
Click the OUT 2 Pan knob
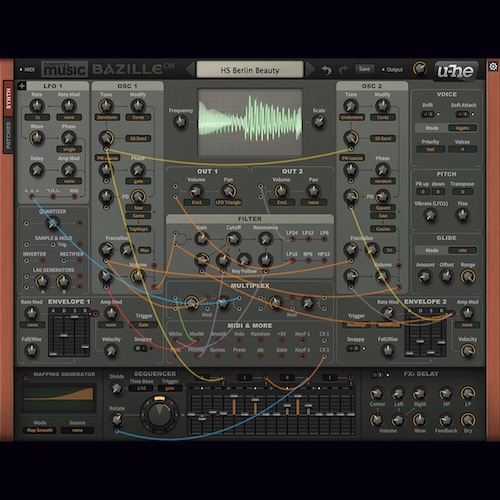(313, 191)
